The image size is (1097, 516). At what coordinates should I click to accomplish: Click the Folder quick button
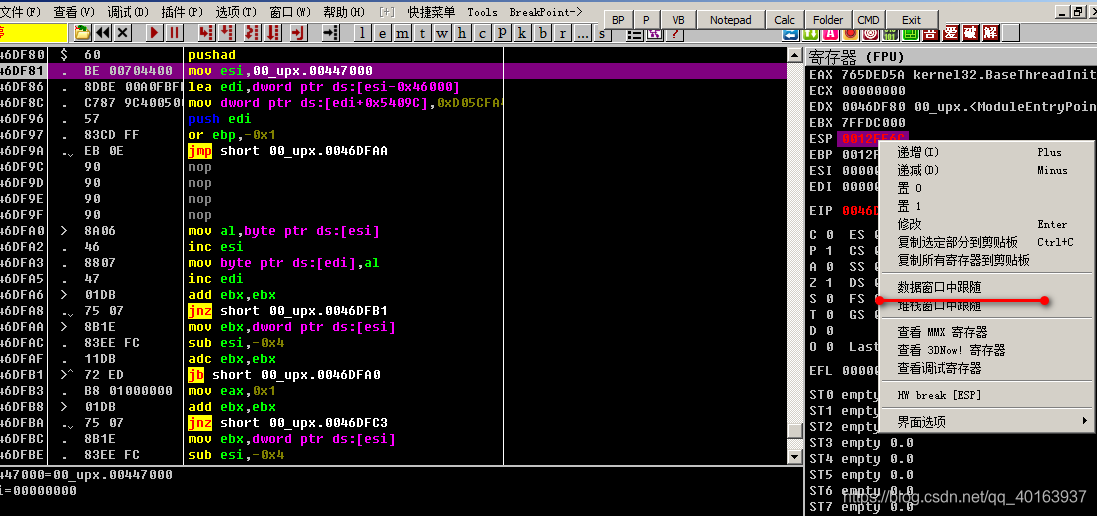[x=828, y=20]
